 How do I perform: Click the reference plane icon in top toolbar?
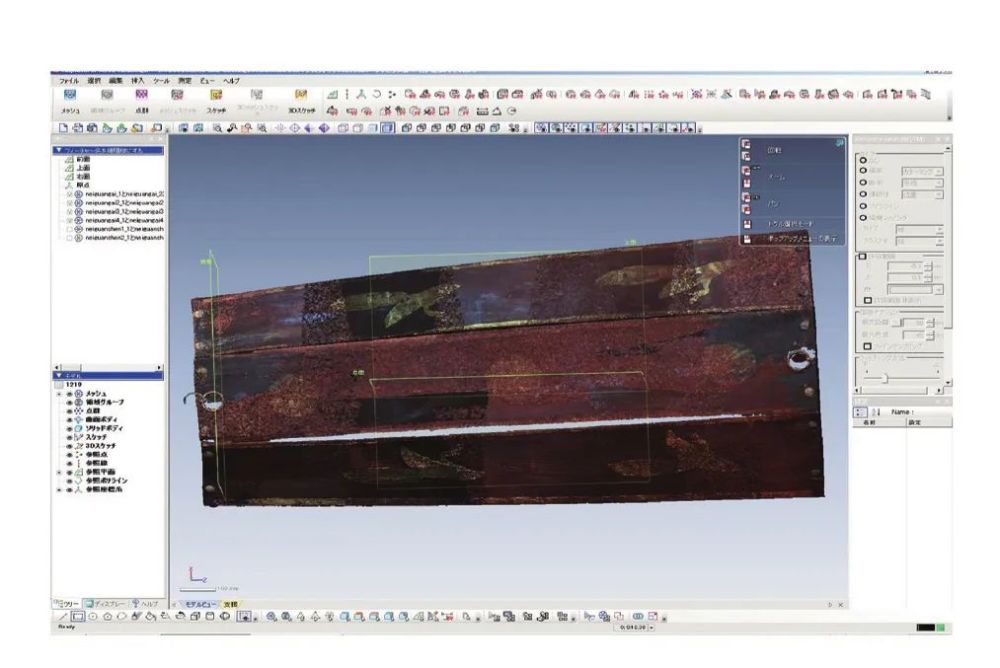point(332,94)
